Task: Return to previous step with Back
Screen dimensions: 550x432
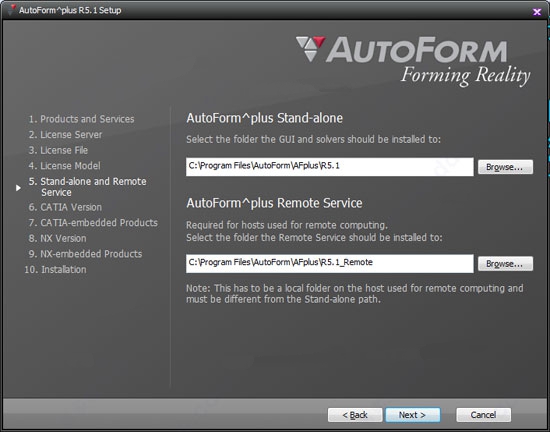Action: [x=355, y=415]
